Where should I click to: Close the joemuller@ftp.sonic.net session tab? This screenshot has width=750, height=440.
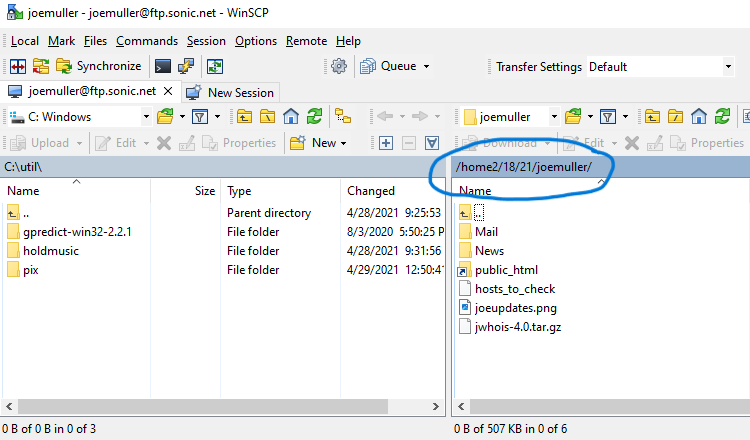coord(168,91)
